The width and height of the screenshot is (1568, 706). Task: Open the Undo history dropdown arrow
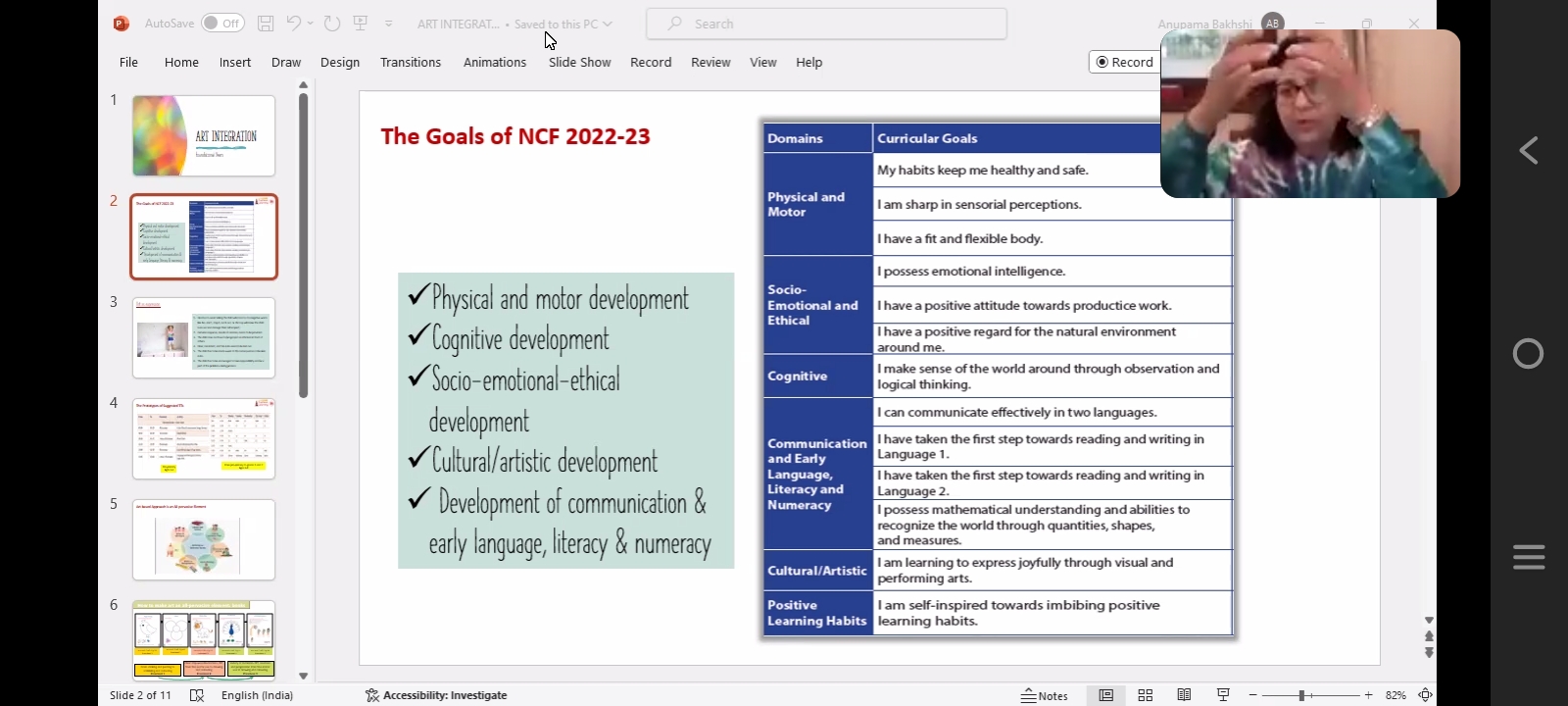[311, 24]
